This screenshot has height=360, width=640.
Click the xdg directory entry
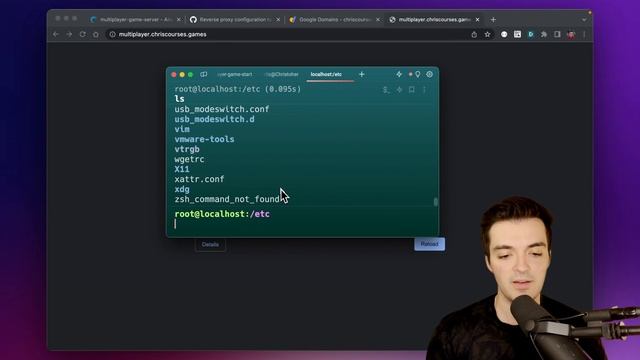182,189
